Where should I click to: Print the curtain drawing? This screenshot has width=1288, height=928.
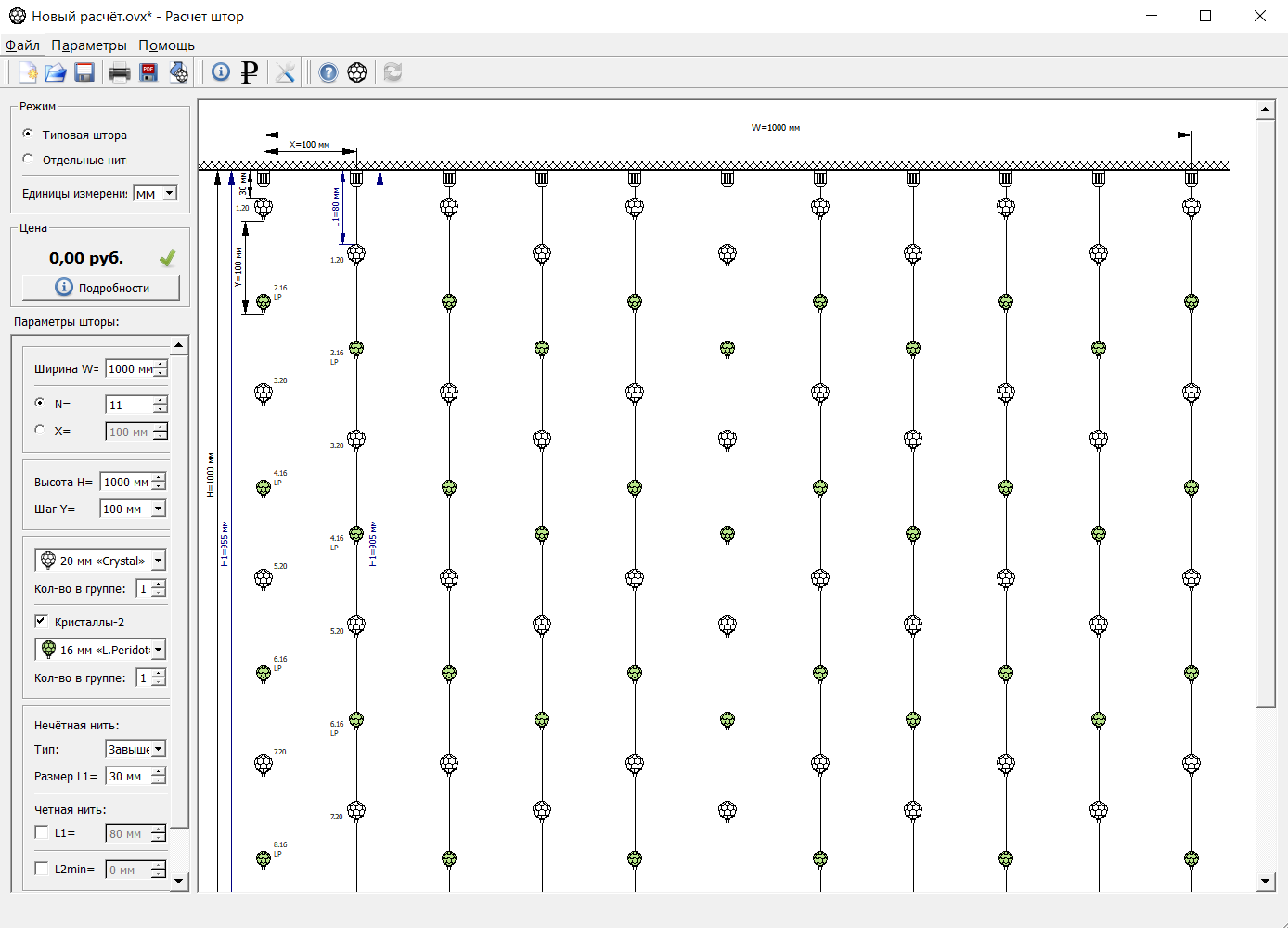coord(120,72)
